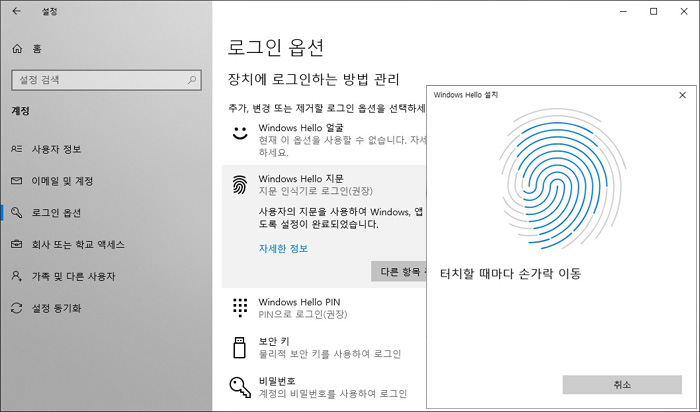Click the back arrow in Settings
Image resolution: width=700 pixels, height=412 pixels.
(x=17, y=12)
